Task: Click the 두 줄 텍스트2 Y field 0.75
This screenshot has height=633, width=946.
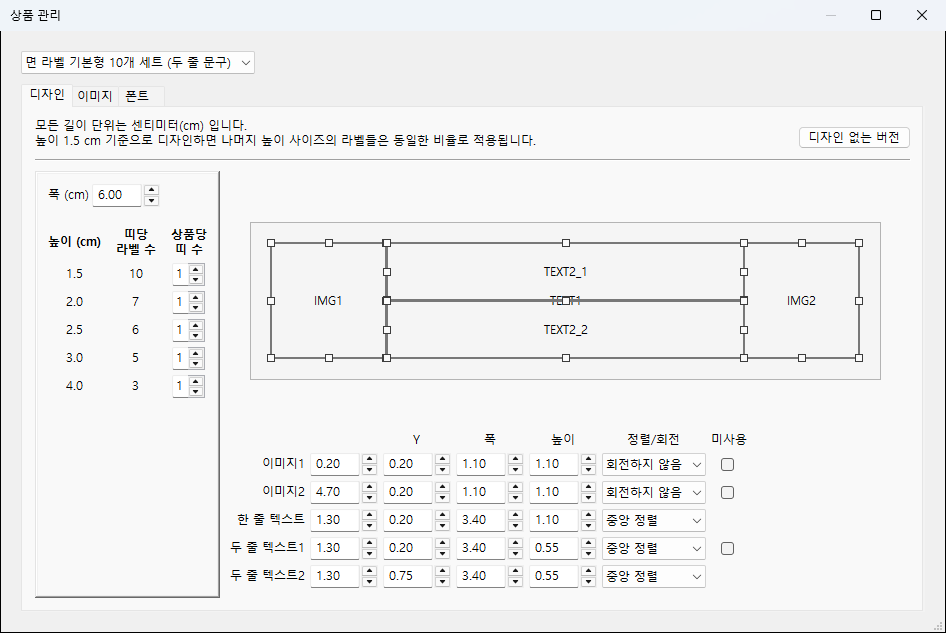Action: click(x=408, y=576)
